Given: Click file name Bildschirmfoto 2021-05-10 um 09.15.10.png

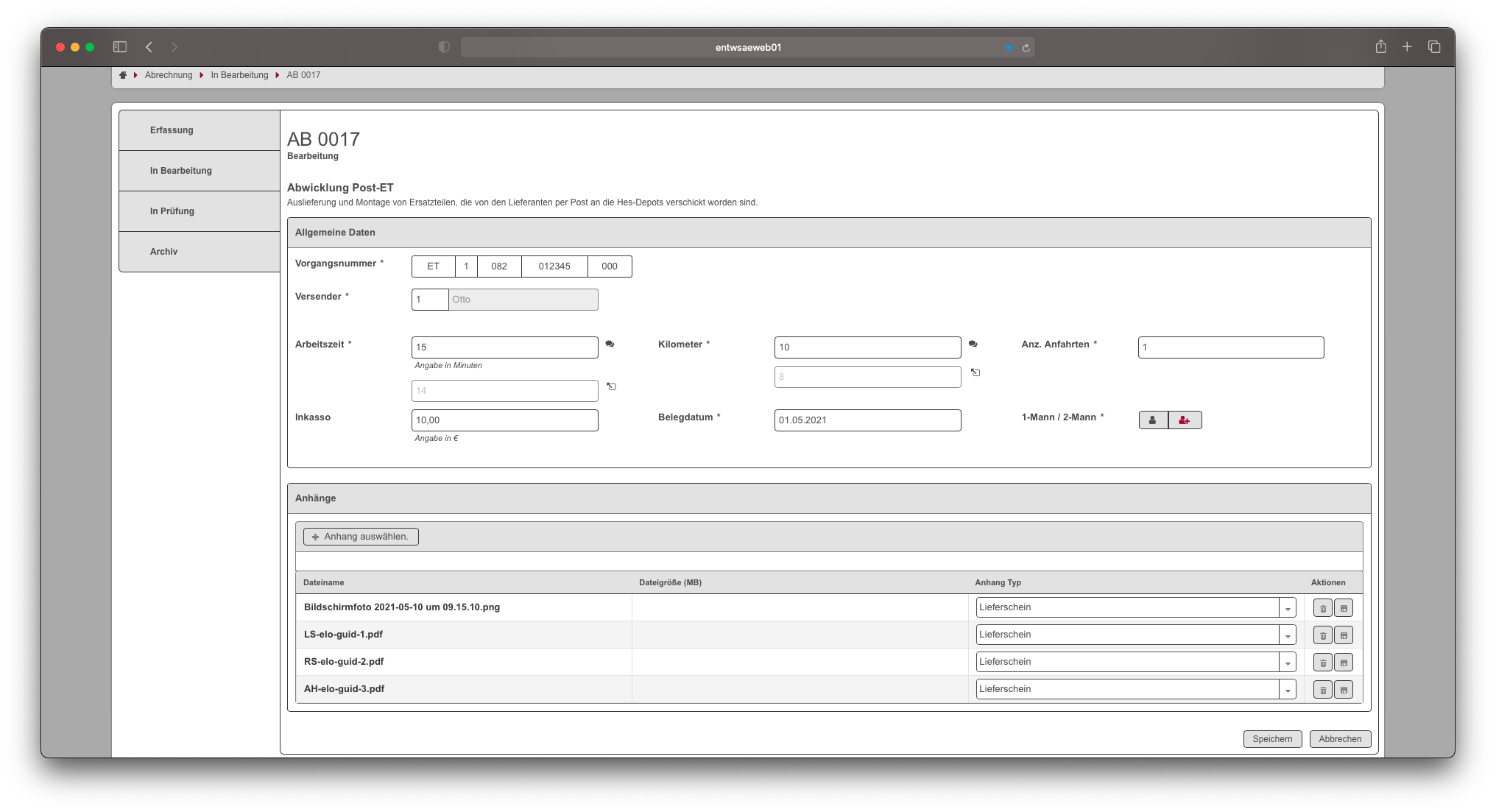Looking at the screenshot, I should (402, 607).
